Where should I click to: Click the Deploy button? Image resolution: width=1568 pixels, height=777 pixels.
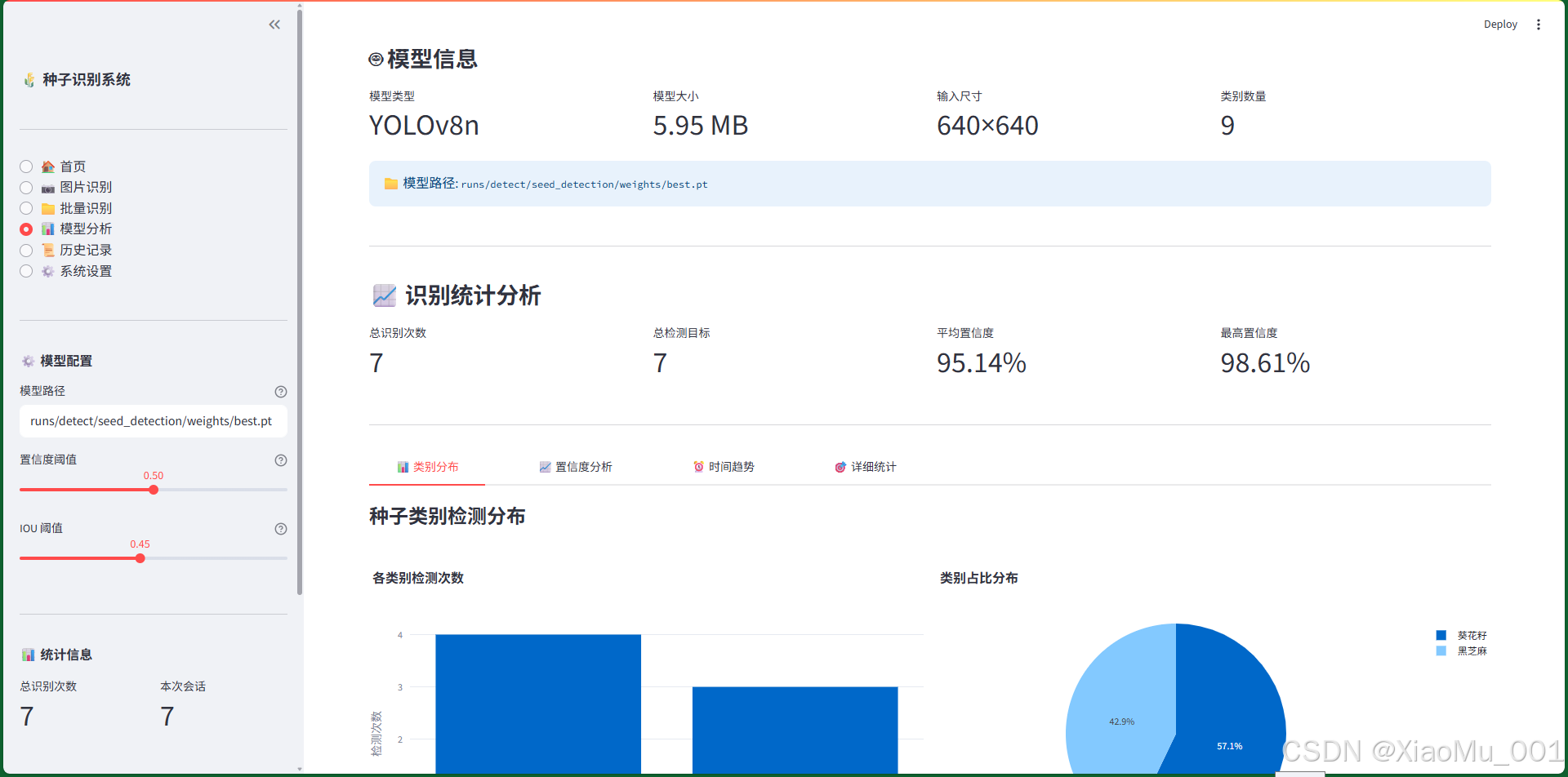[1500, 24]
